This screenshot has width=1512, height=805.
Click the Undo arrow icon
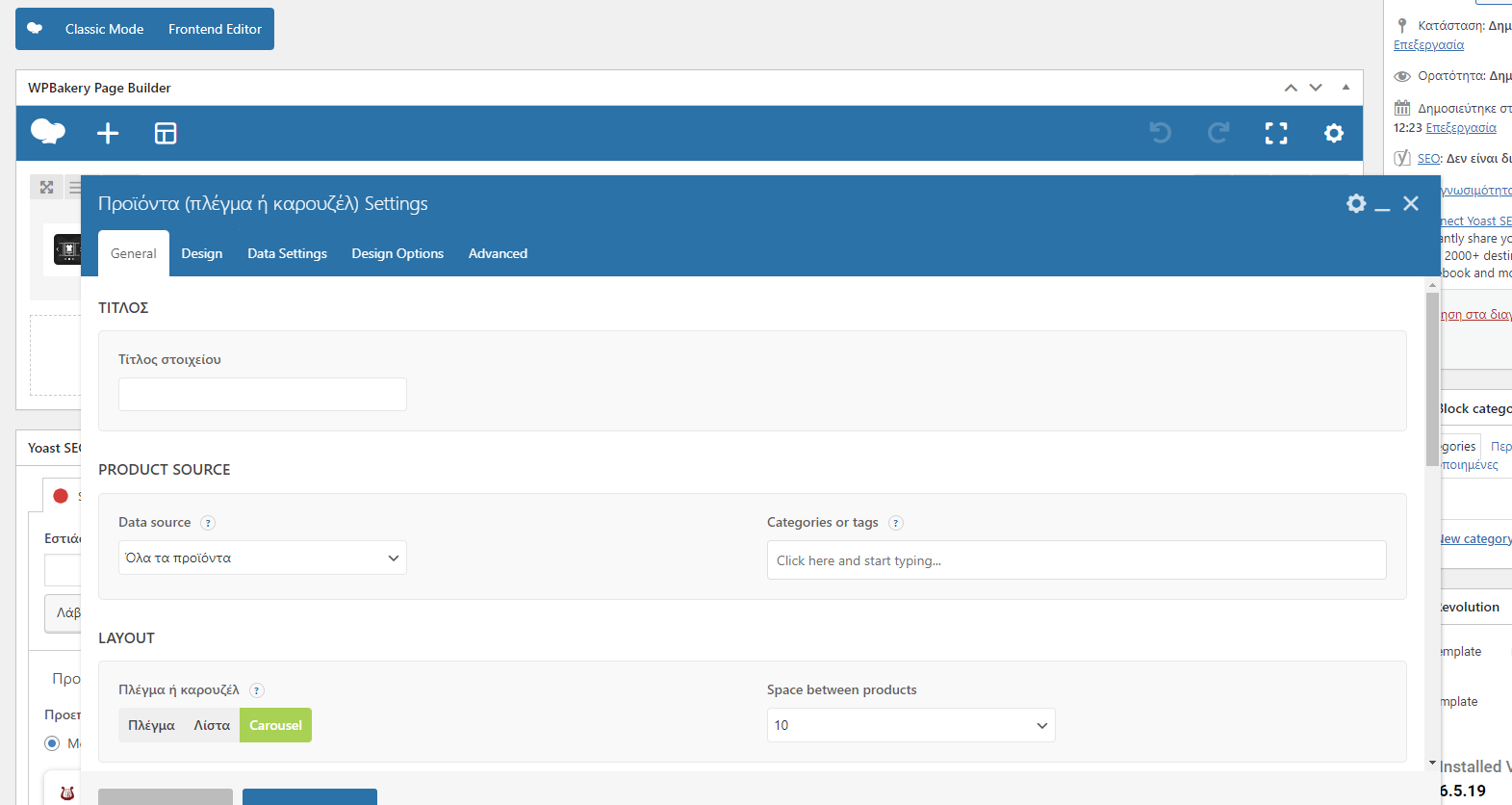click(x=1161, y=133)
